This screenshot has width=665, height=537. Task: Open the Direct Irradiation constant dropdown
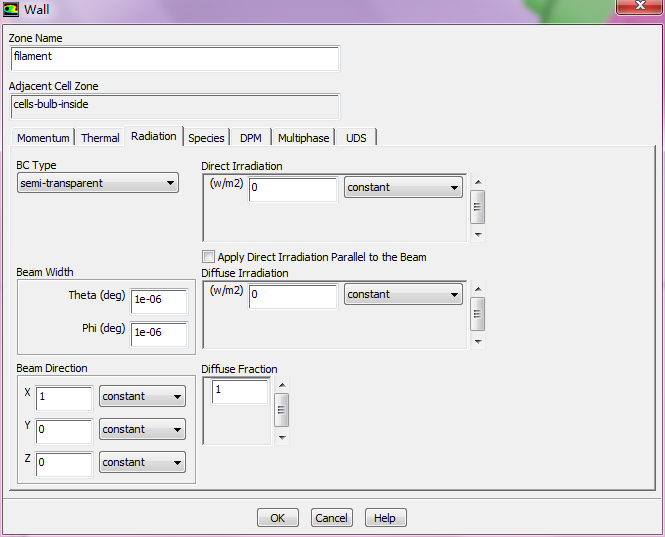(402, 188)
